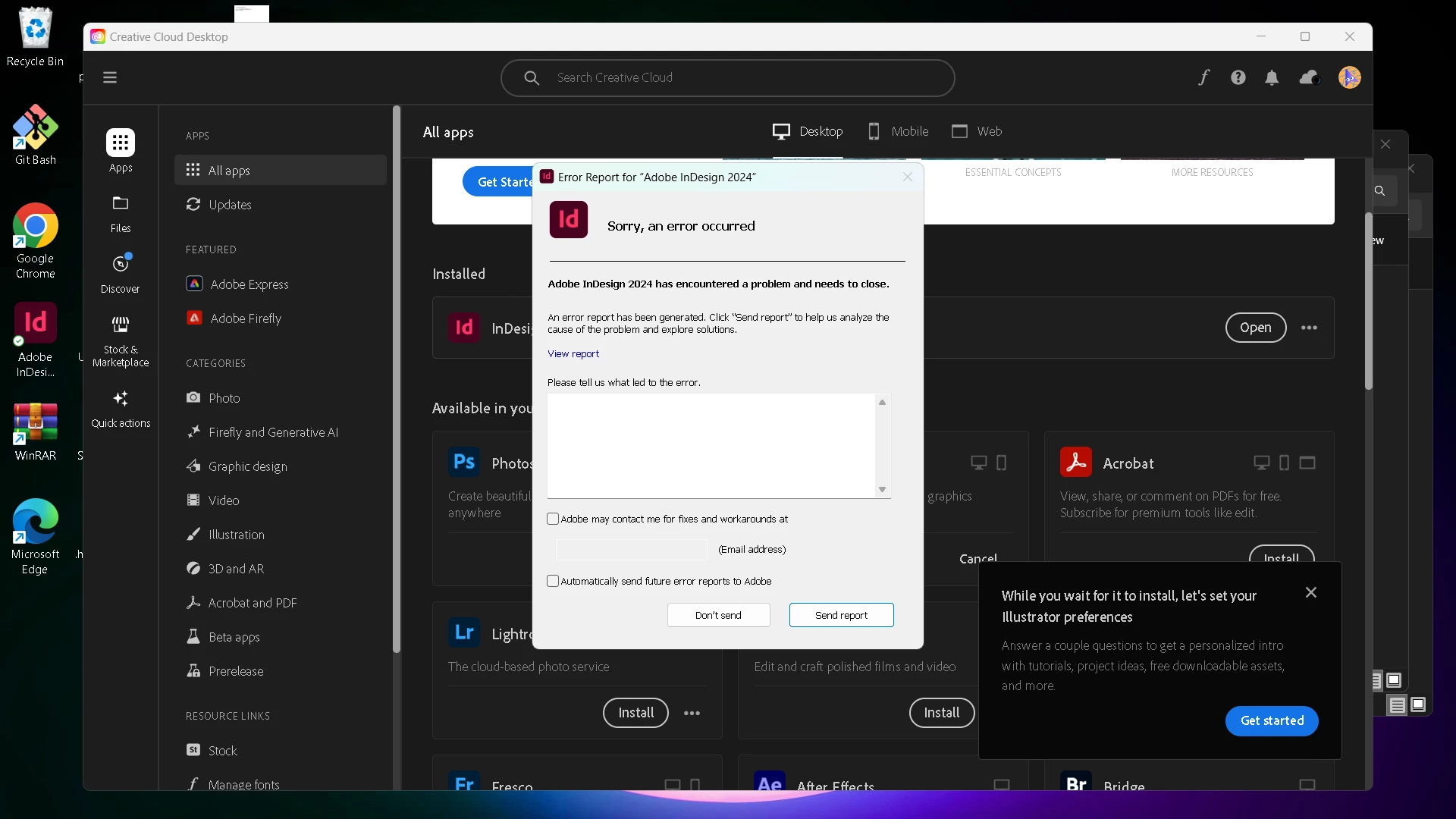Switch to the Web tab
Viewport: 1456px width, 819px height.
point(977,131)
